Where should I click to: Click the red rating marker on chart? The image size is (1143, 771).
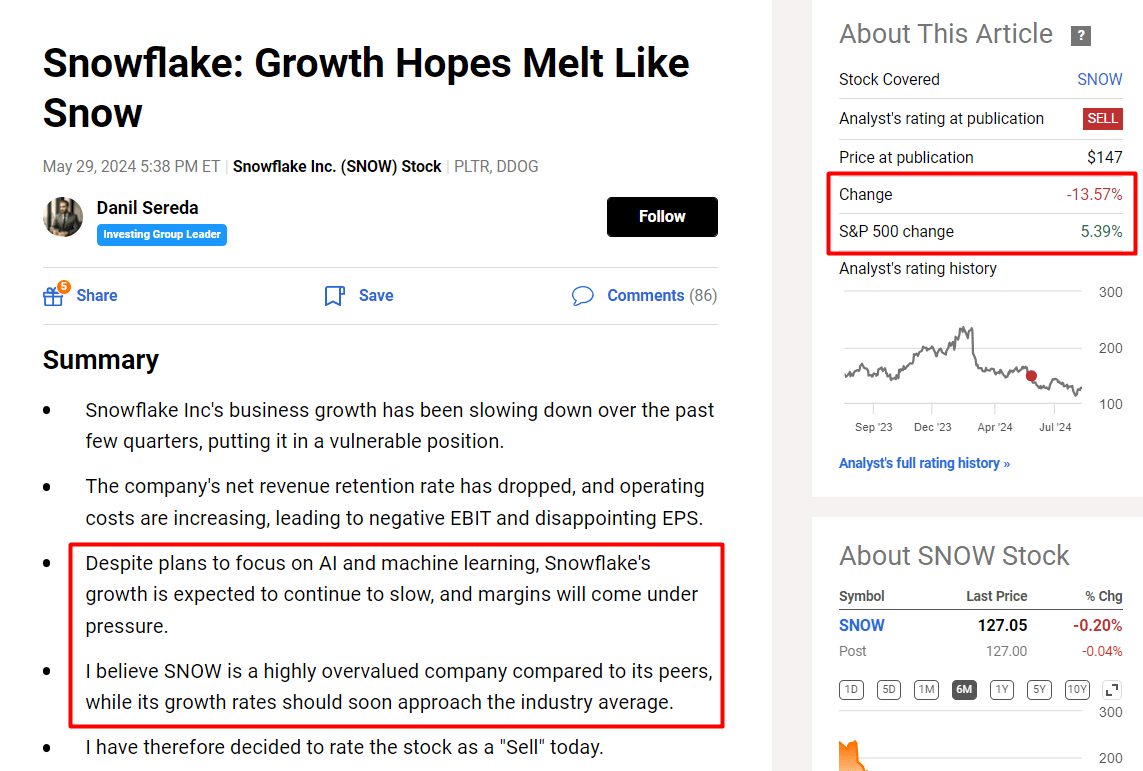point(1031,376)
